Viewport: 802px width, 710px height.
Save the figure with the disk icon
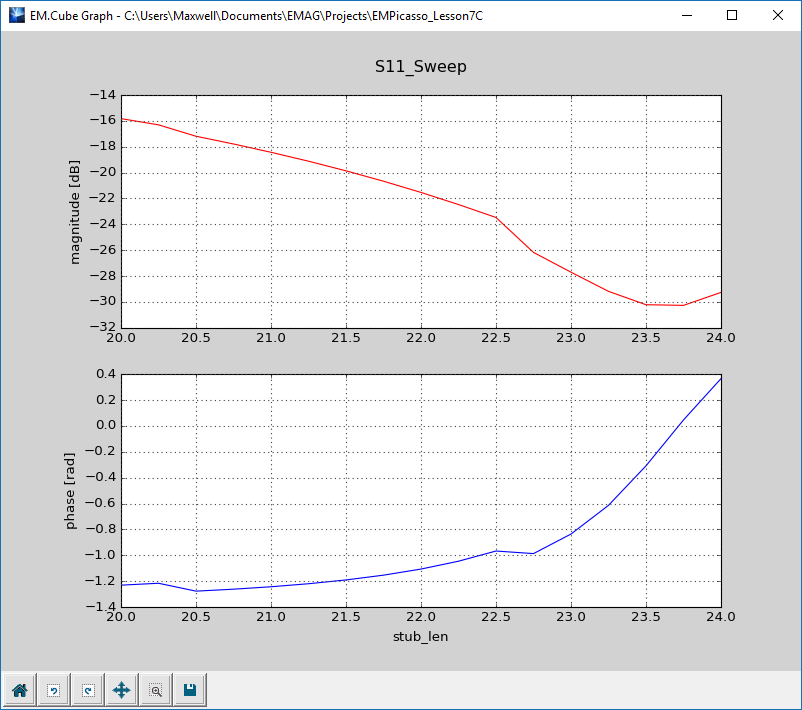[x=189, y=690]
